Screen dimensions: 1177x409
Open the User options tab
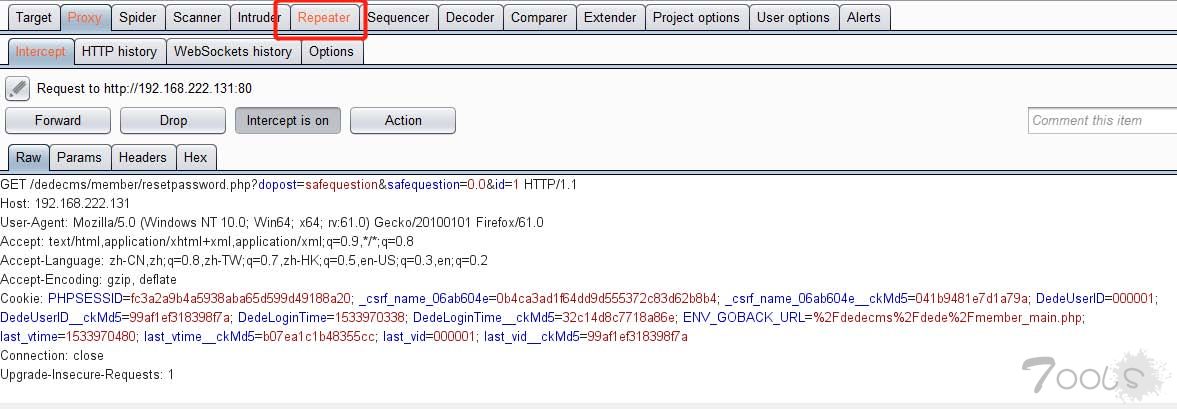pyautogui.click(x=793, y=17)
